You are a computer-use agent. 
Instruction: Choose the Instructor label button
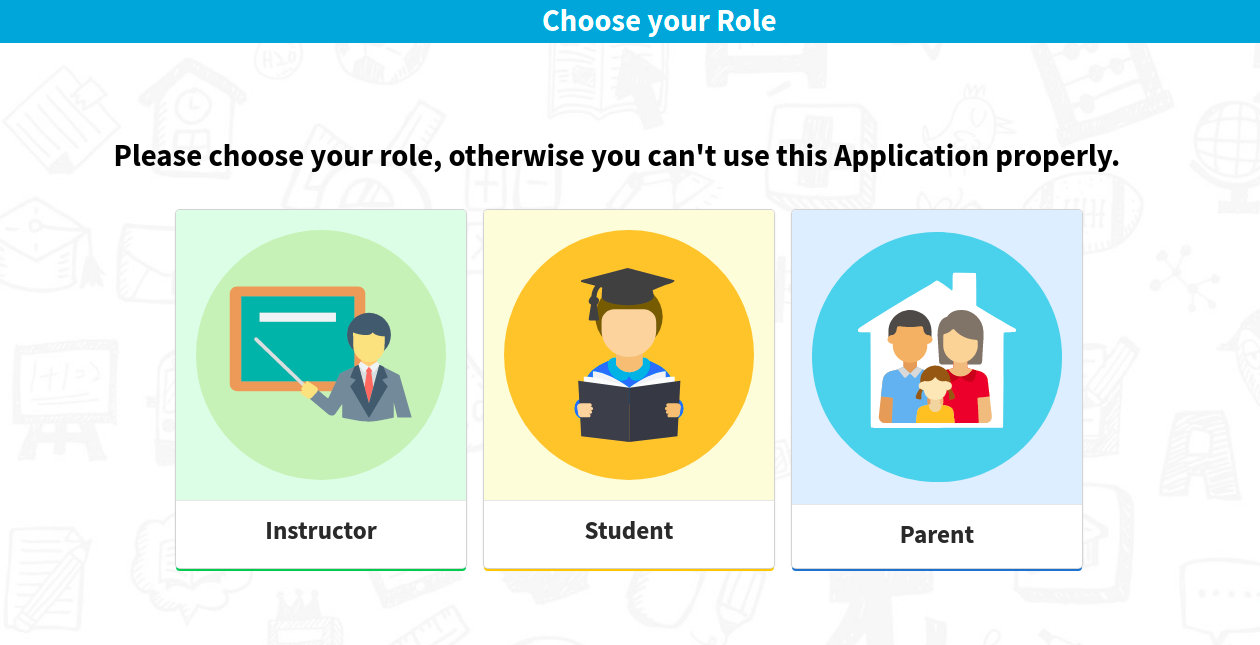coord(321,531)
